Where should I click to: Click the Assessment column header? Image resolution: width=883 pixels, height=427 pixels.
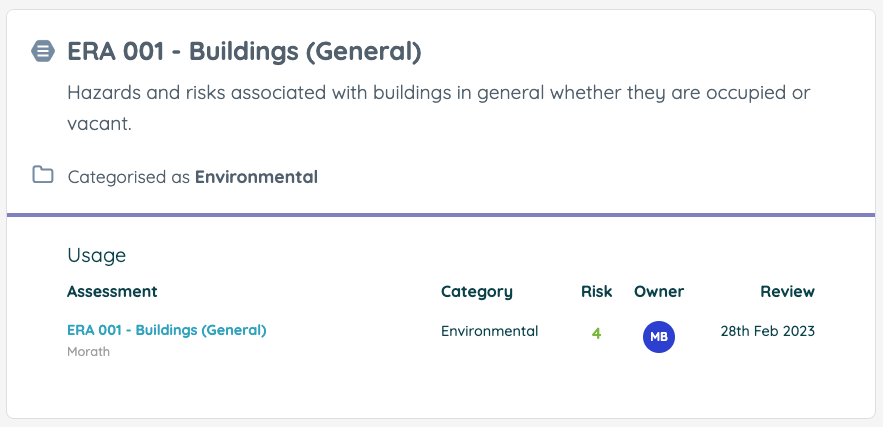tap(112, 292)
